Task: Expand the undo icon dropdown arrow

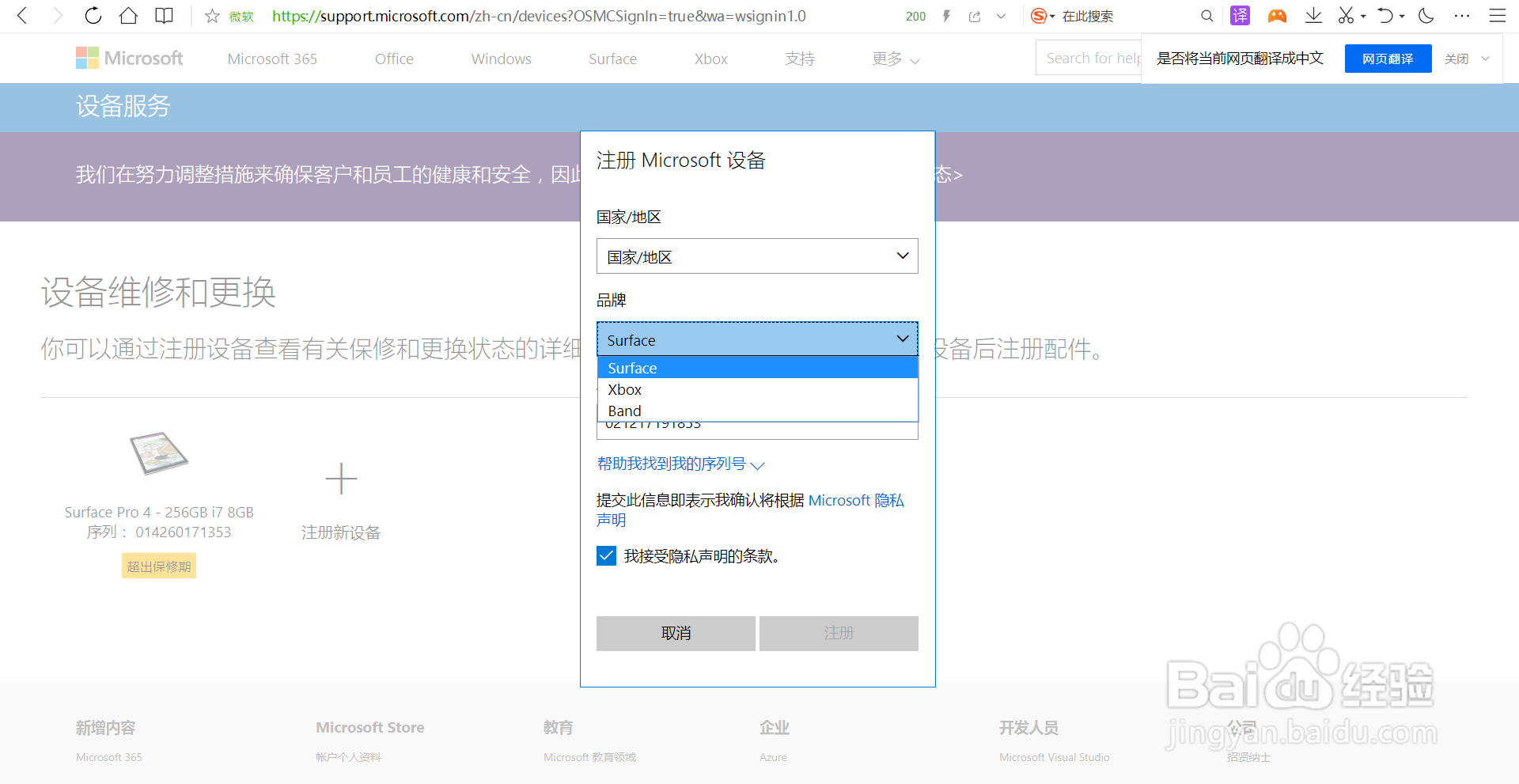Action: 1402,16
